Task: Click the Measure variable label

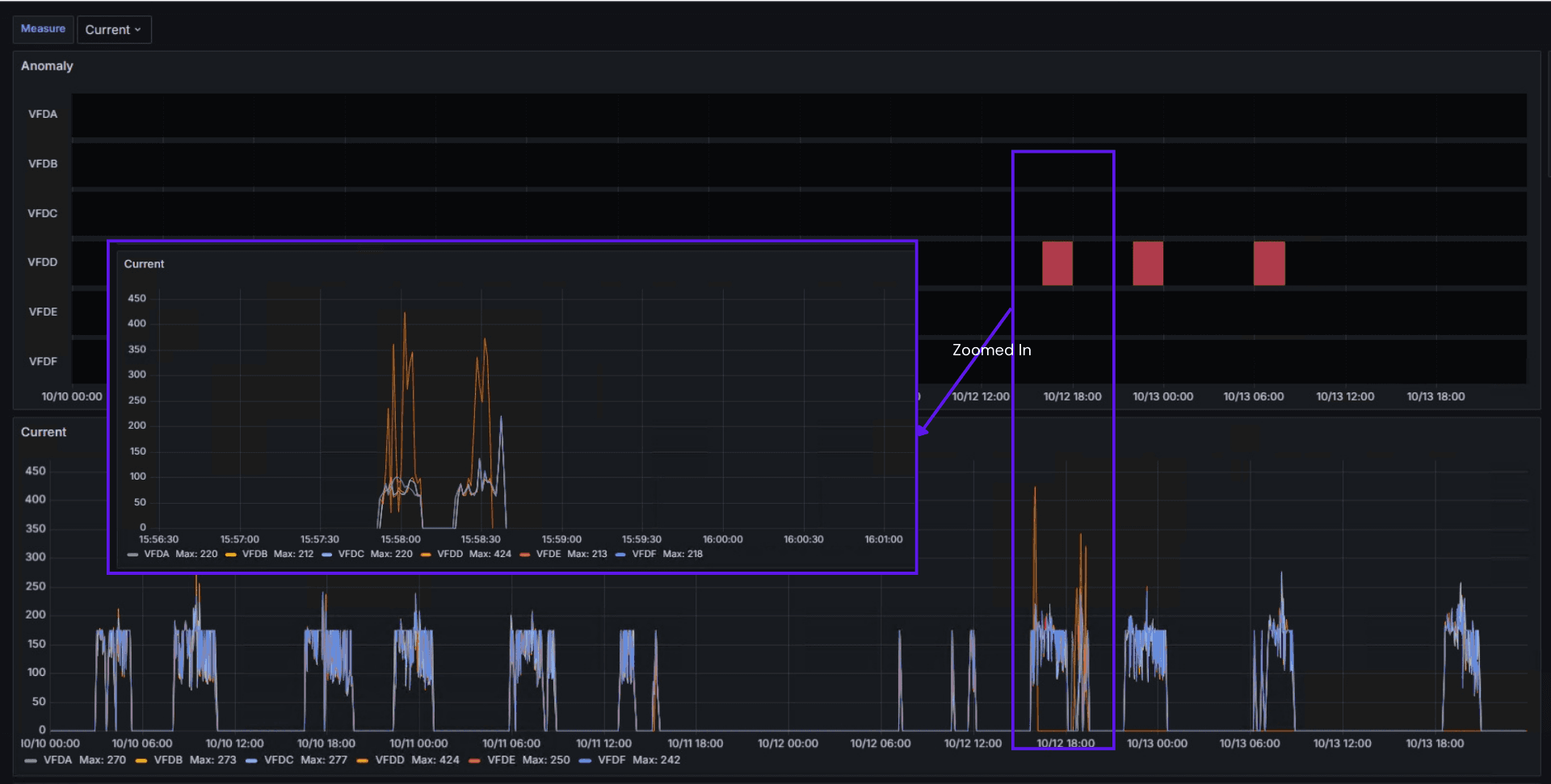Action: (43, 29)
